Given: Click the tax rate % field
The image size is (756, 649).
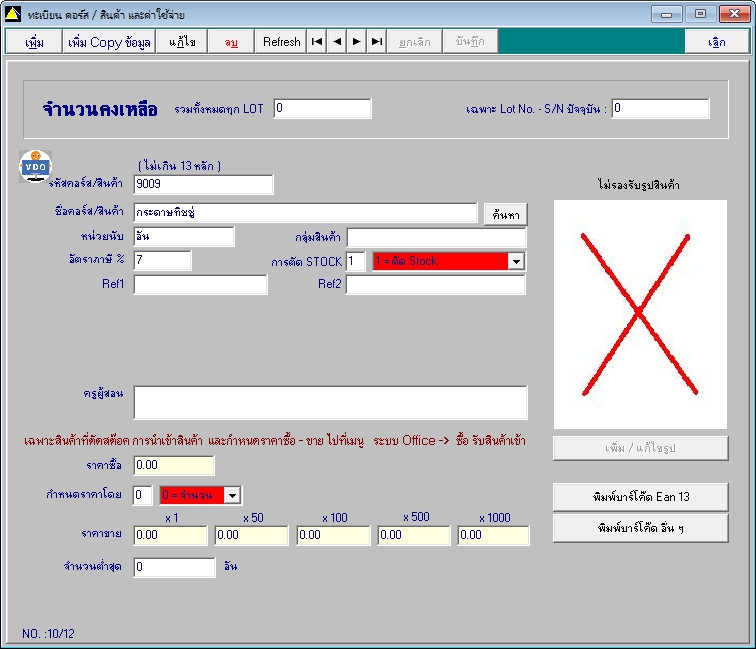Looking at the screenshot, I should [x=162, y=260].
